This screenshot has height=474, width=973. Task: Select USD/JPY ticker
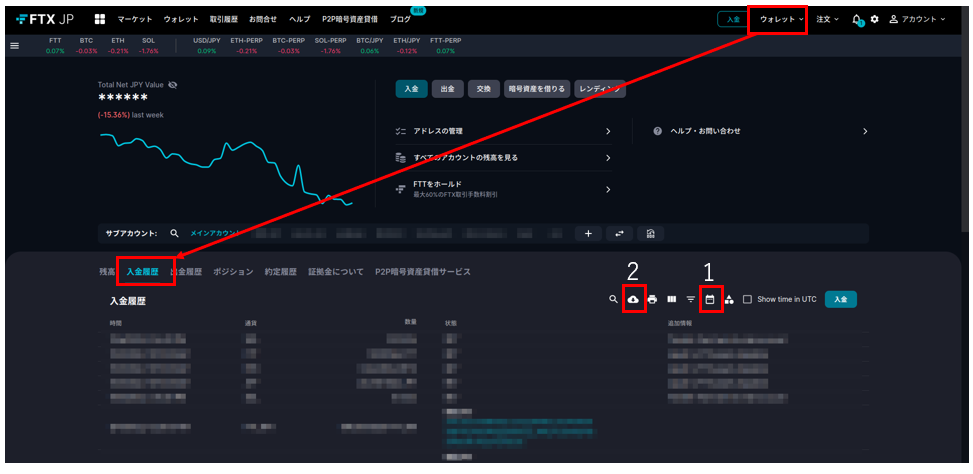[x=207, y=45]
